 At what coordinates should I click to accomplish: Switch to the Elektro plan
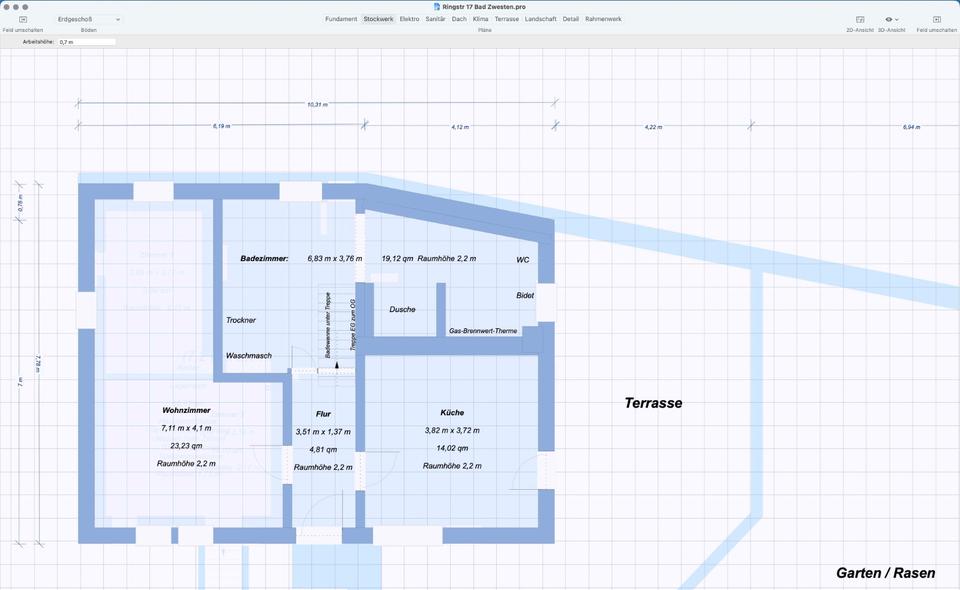point(410,19)
